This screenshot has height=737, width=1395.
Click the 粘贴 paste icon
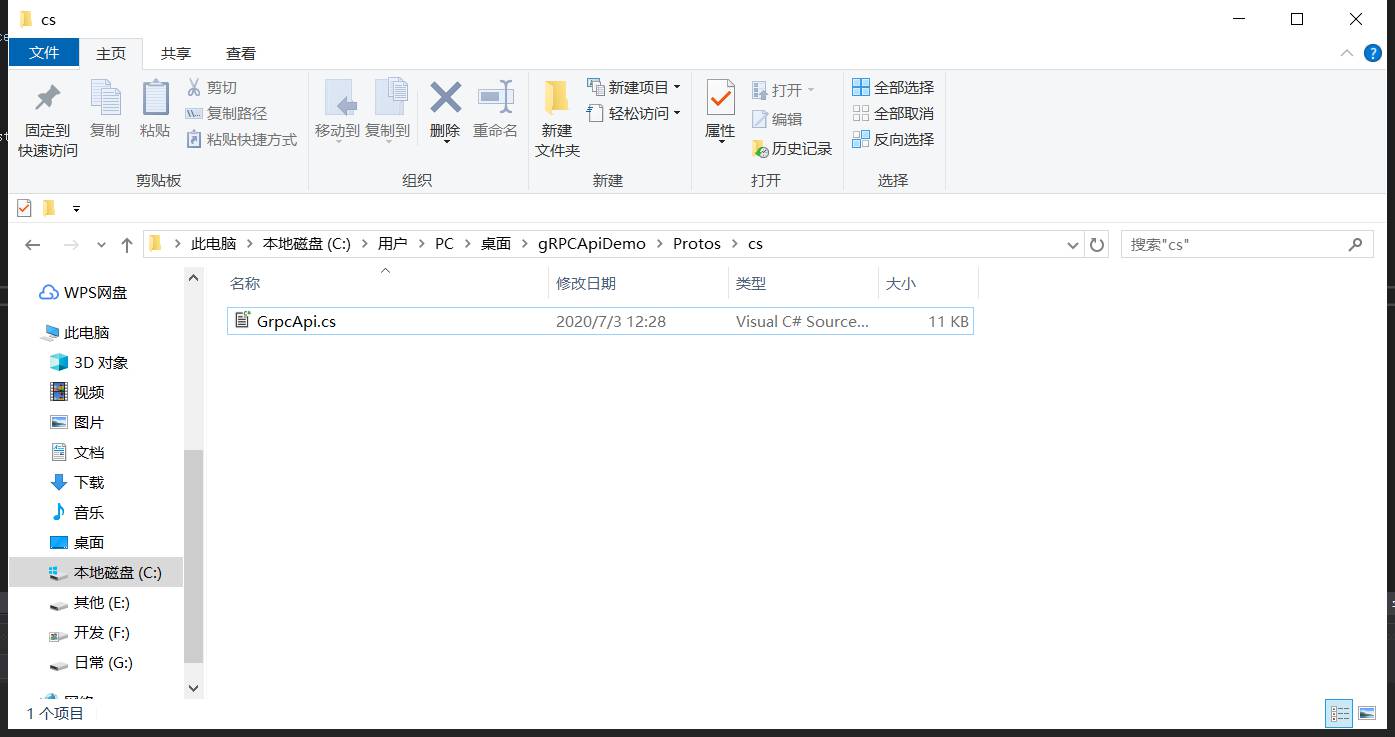[x=155, y=98]
